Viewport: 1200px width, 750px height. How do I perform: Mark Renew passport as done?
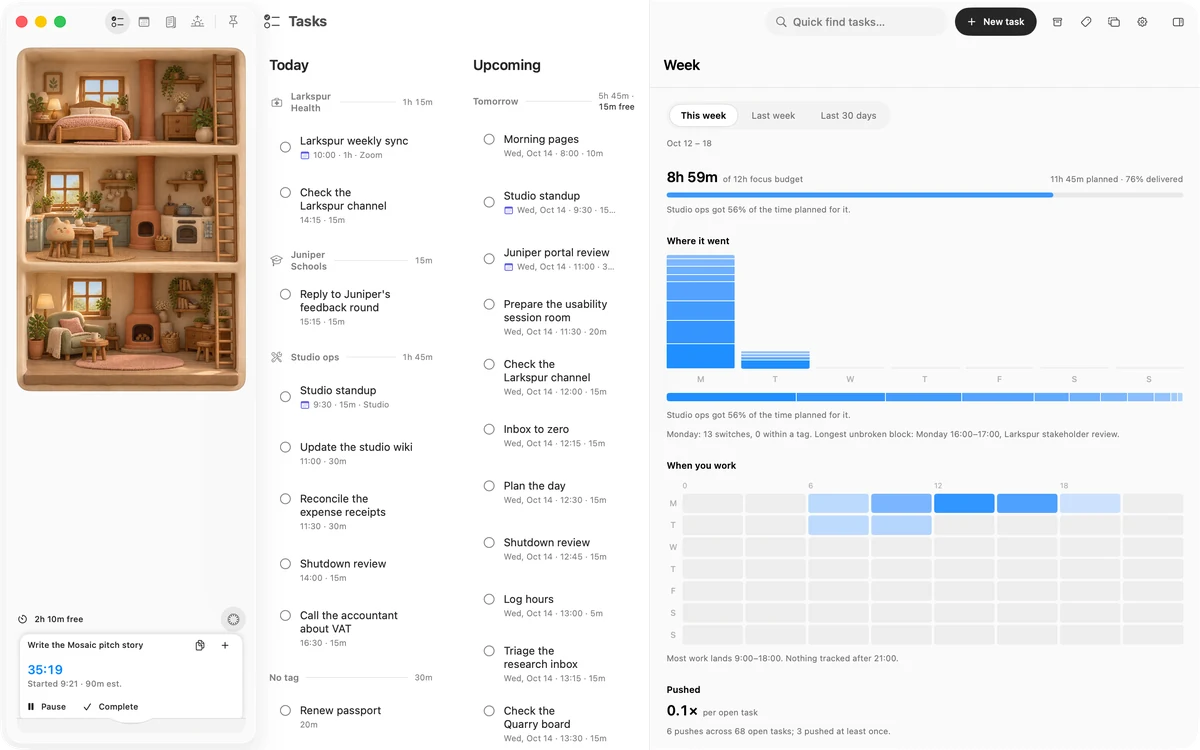(285, 711)
